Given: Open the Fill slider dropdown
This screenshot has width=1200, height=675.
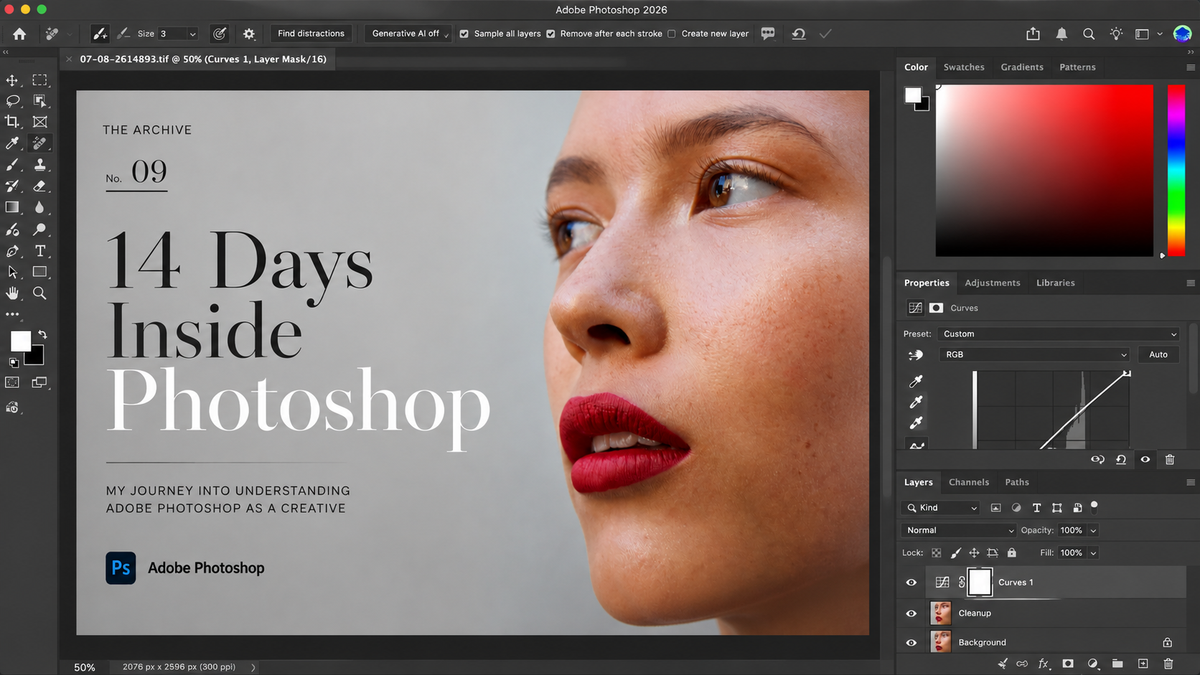Looking at the screenshot, I should 1093,553.
